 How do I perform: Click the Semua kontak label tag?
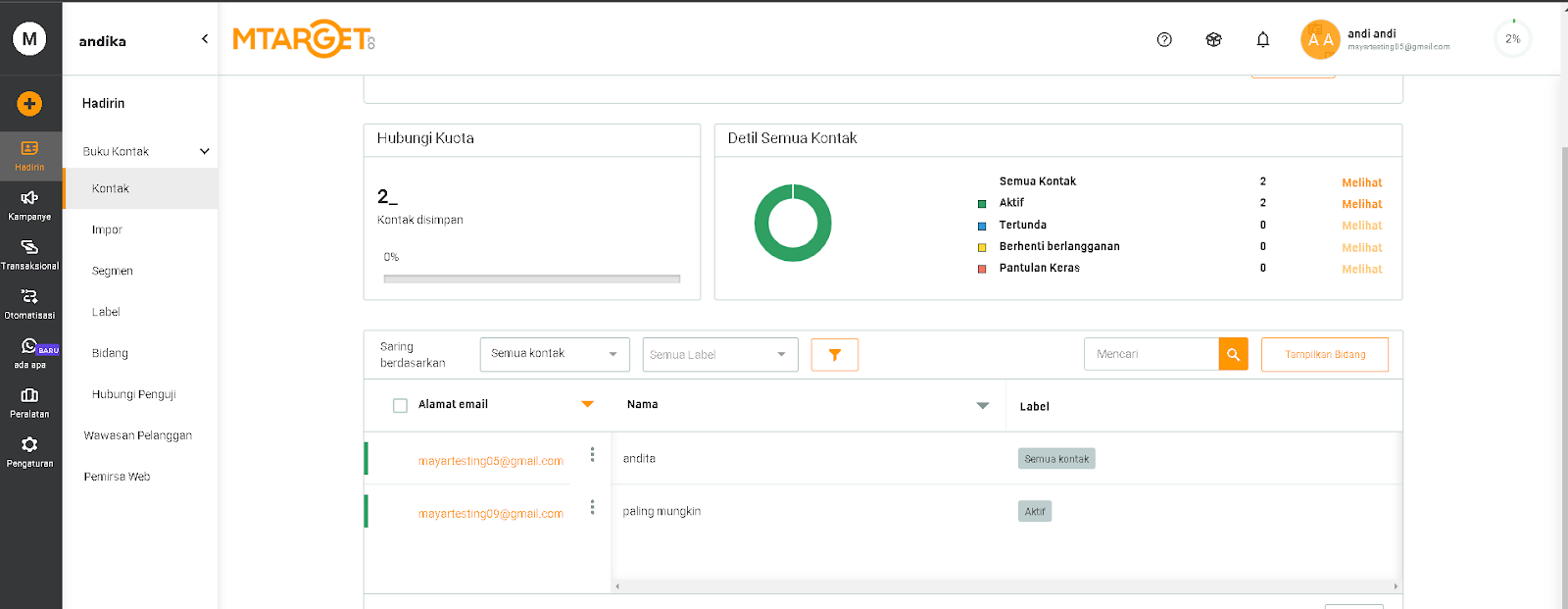(x=1056, y=459)
